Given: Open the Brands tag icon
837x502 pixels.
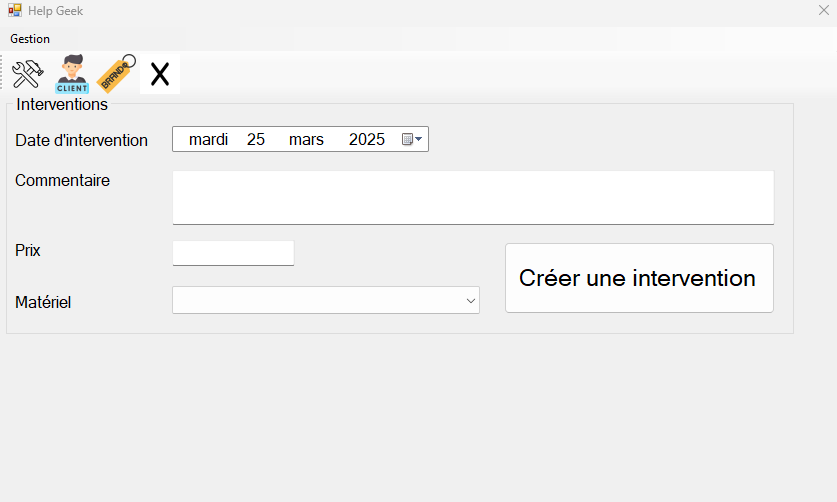Looking at the screenshot, I should click(116, 73).
